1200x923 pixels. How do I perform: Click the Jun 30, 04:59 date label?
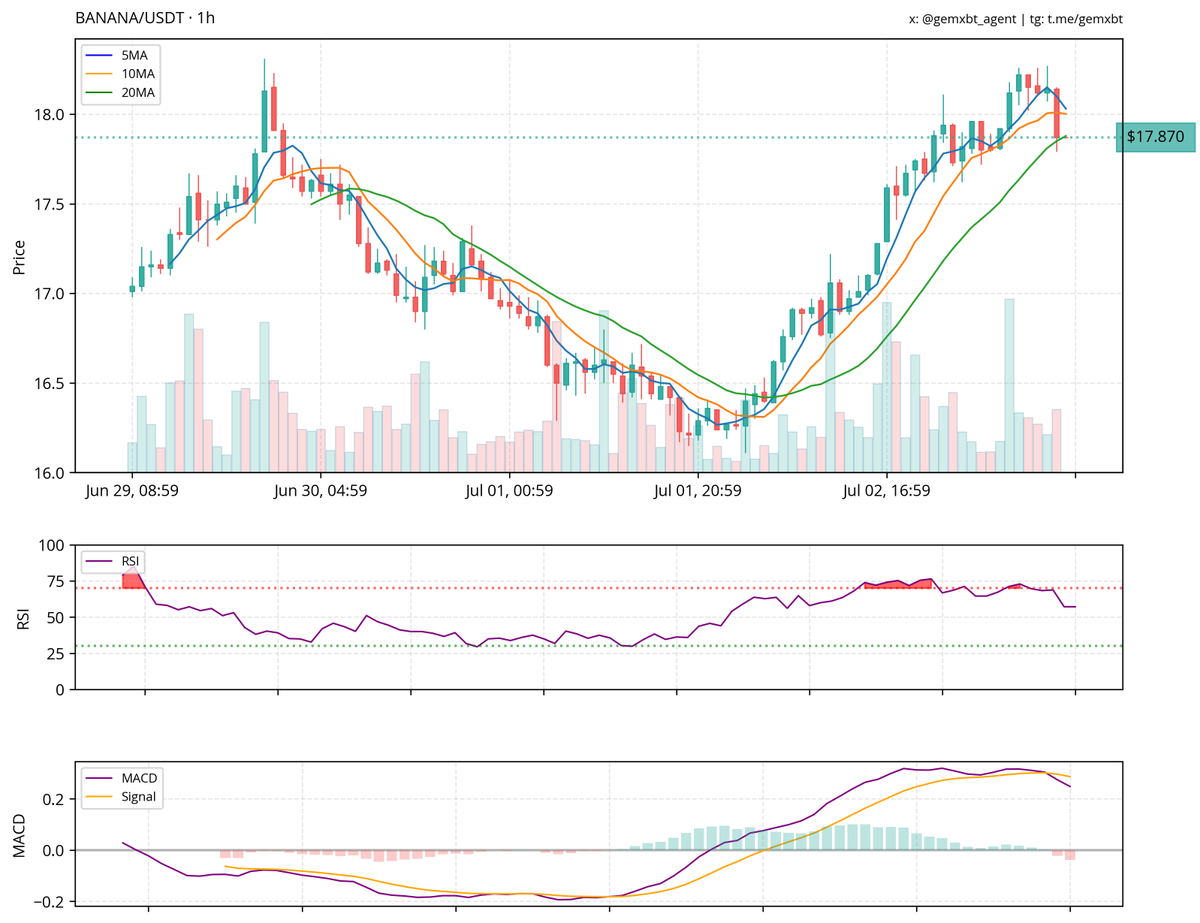[x=320, y=490]
